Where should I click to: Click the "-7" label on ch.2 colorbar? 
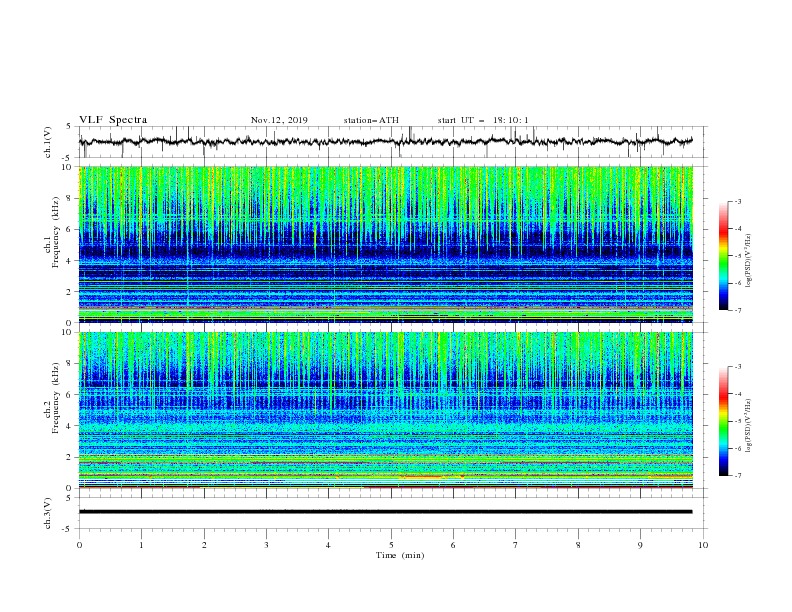click(x=738, y=475)
